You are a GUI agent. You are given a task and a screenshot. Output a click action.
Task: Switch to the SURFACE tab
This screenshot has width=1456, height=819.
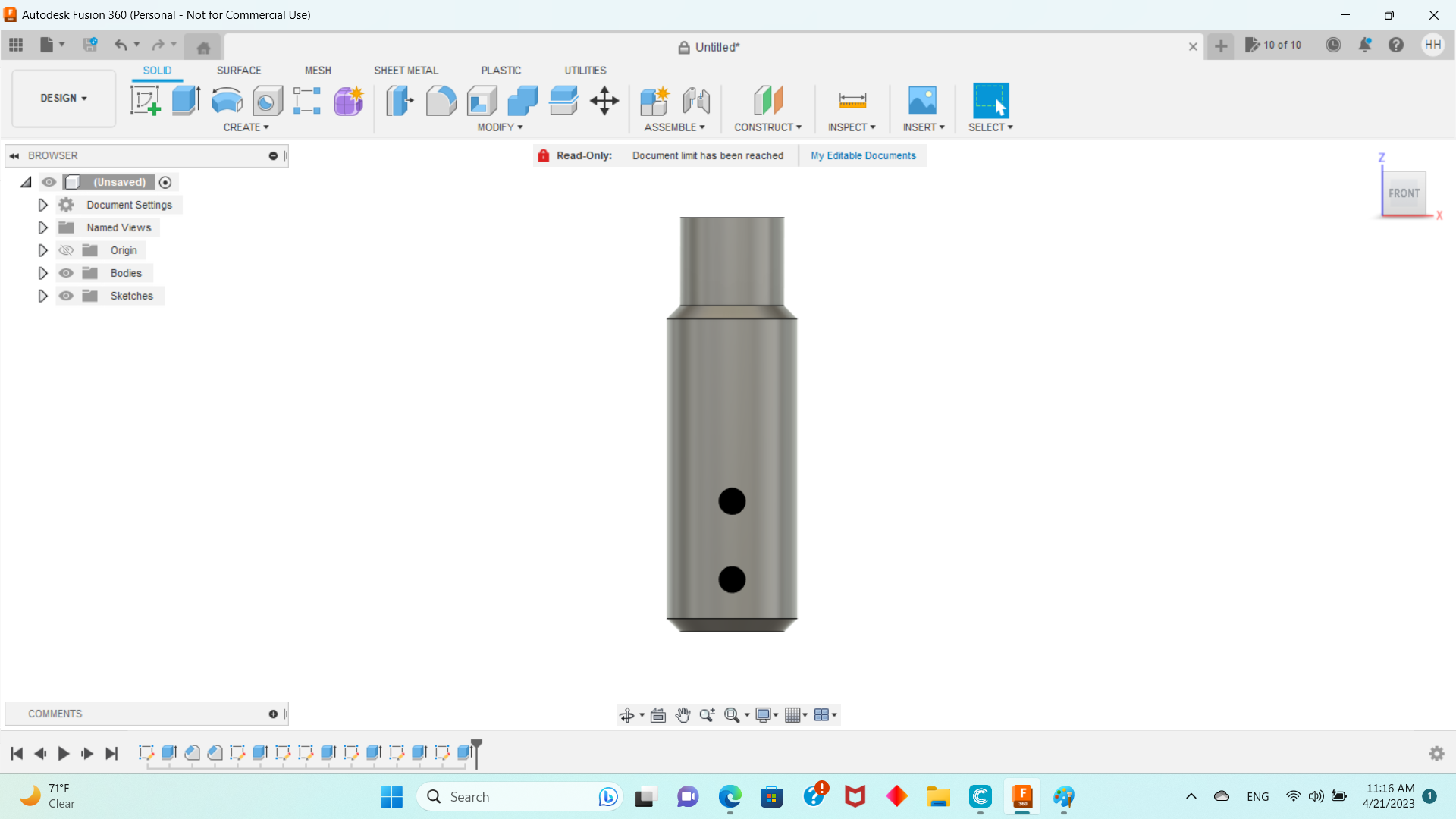click(x=238, y=70)
